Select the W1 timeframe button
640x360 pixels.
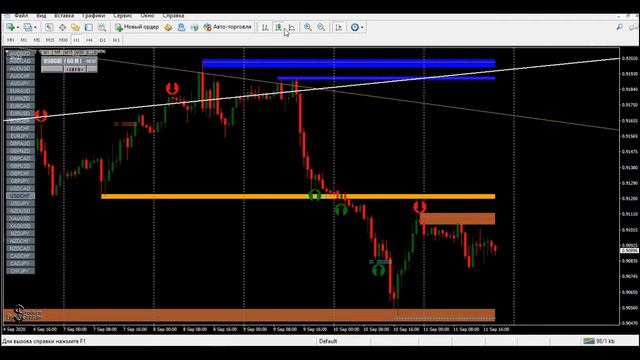(116, 40)
